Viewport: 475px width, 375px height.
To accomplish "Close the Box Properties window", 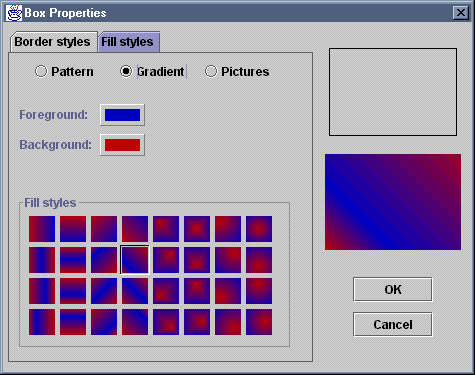I will (x=461, y=13).
